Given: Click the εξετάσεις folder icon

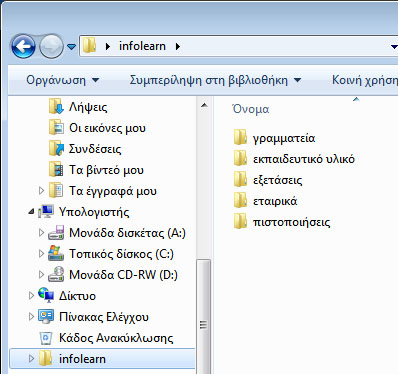Looking at the screenshot, I should 240,179.
